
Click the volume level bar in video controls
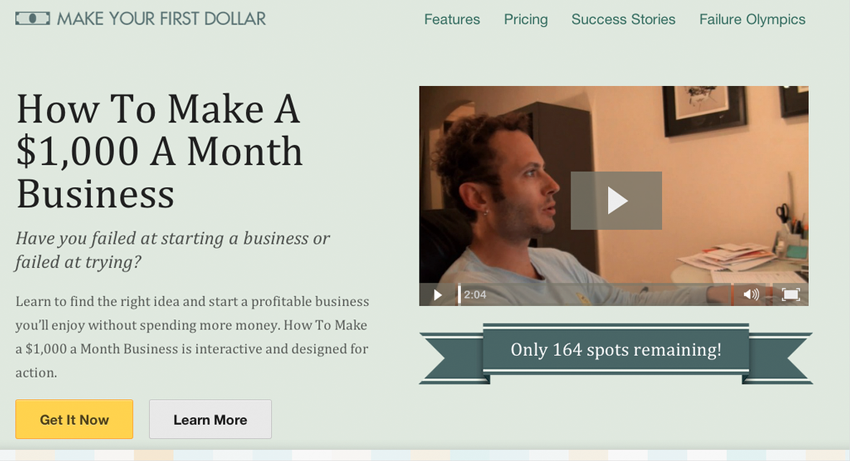pos(767,294)
